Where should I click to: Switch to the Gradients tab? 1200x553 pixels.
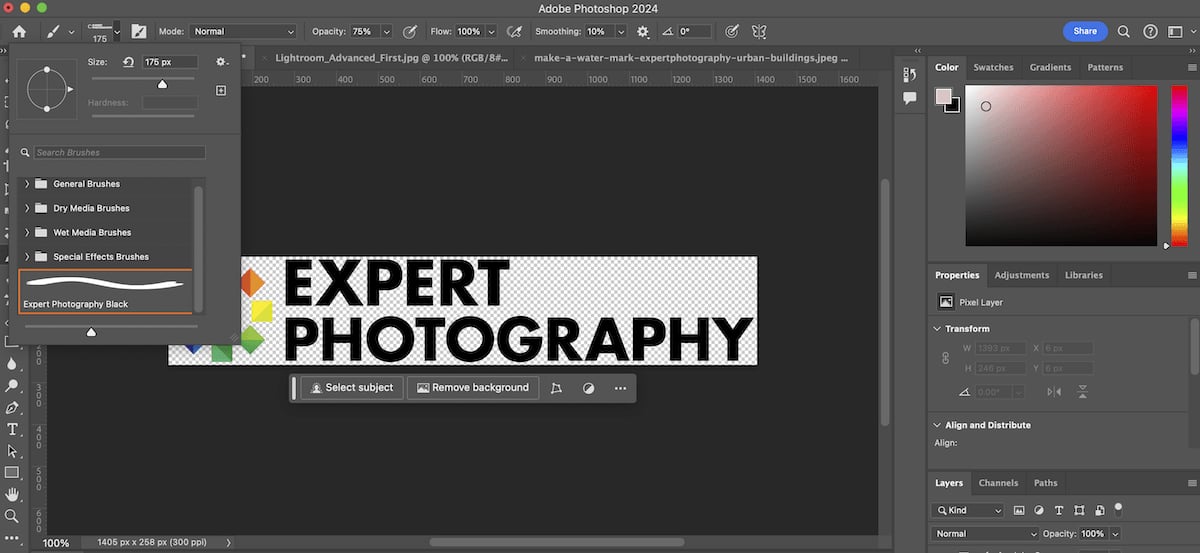click(1051, 67)
